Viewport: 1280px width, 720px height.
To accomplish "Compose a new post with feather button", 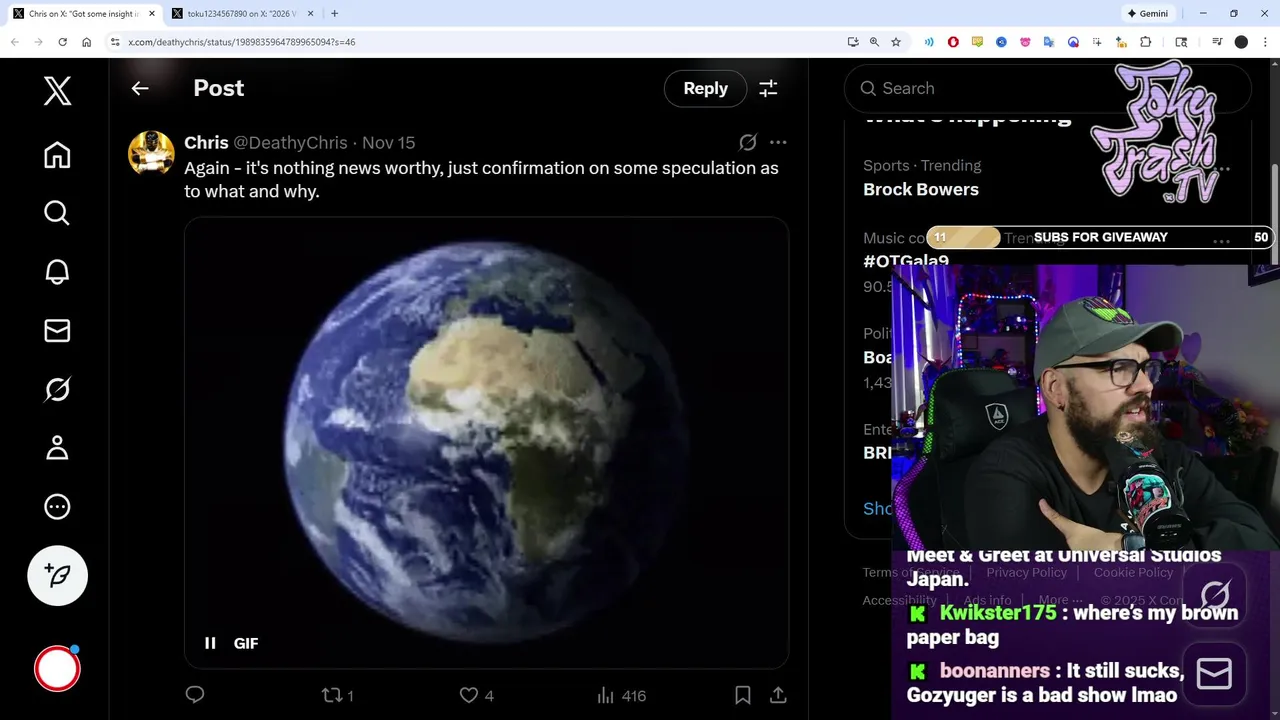I will 57,575.
